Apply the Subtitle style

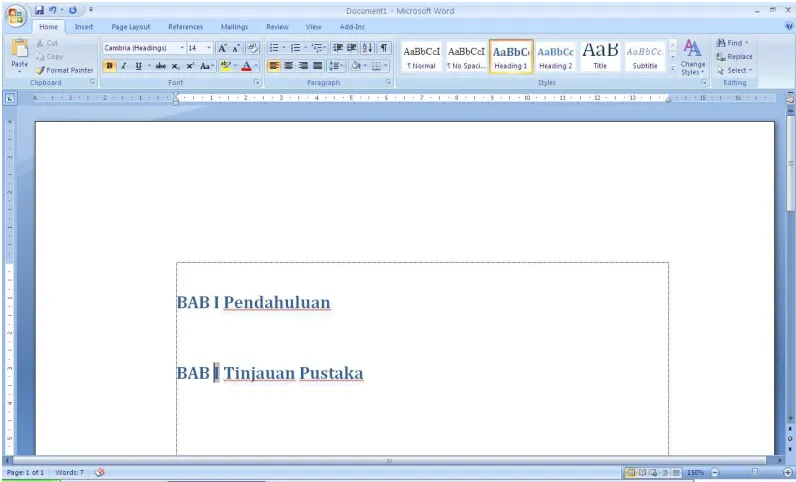tap(645, 57)
